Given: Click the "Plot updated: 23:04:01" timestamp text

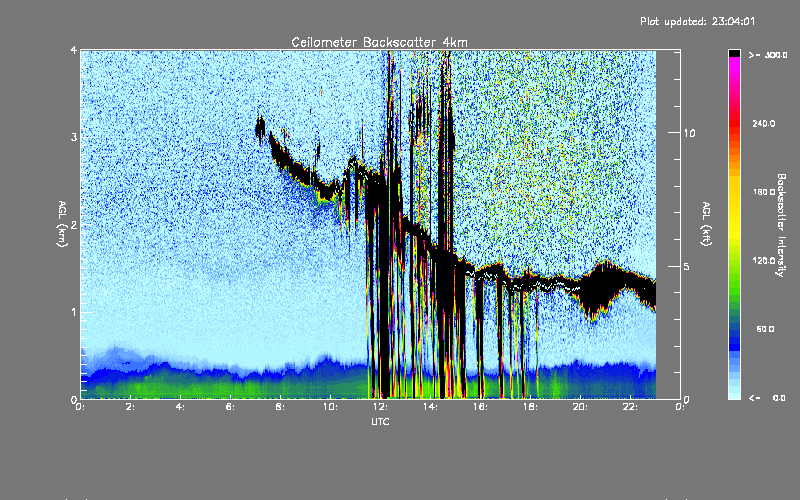Looking at the screenshot, I should click(697, 21).
